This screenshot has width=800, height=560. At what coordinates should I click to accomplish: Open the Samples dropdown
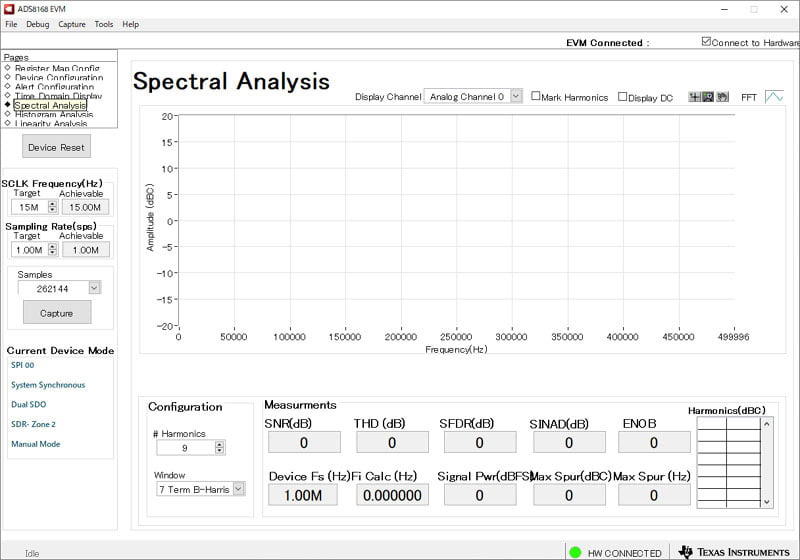coord(94,288)
